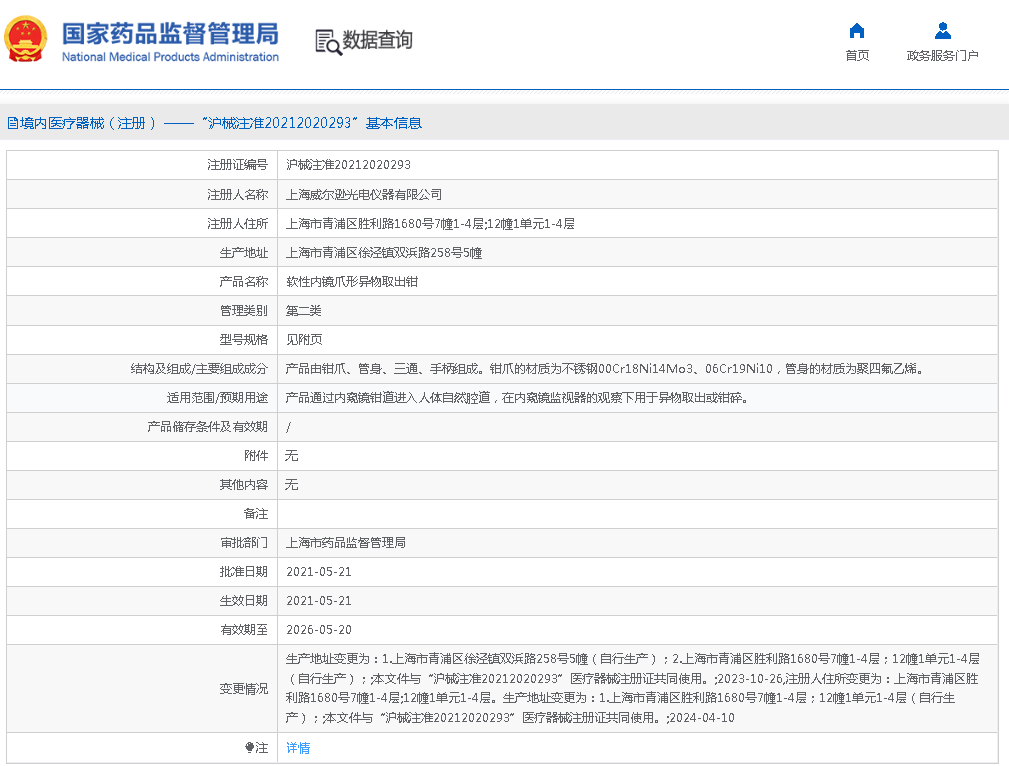The image size is (1009, 766).
Task: Click the data query magnifier icon
Action: coord(327,41)
